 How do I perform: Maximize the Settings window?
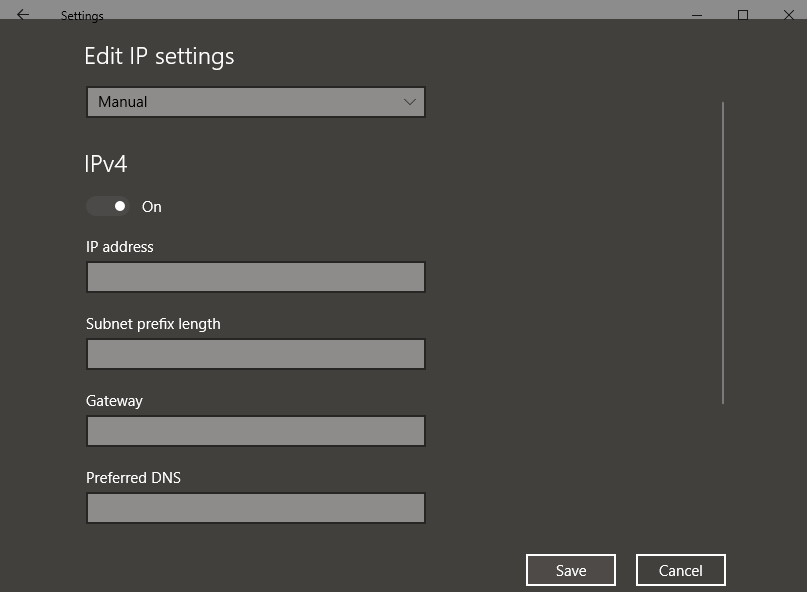point(743,14)
